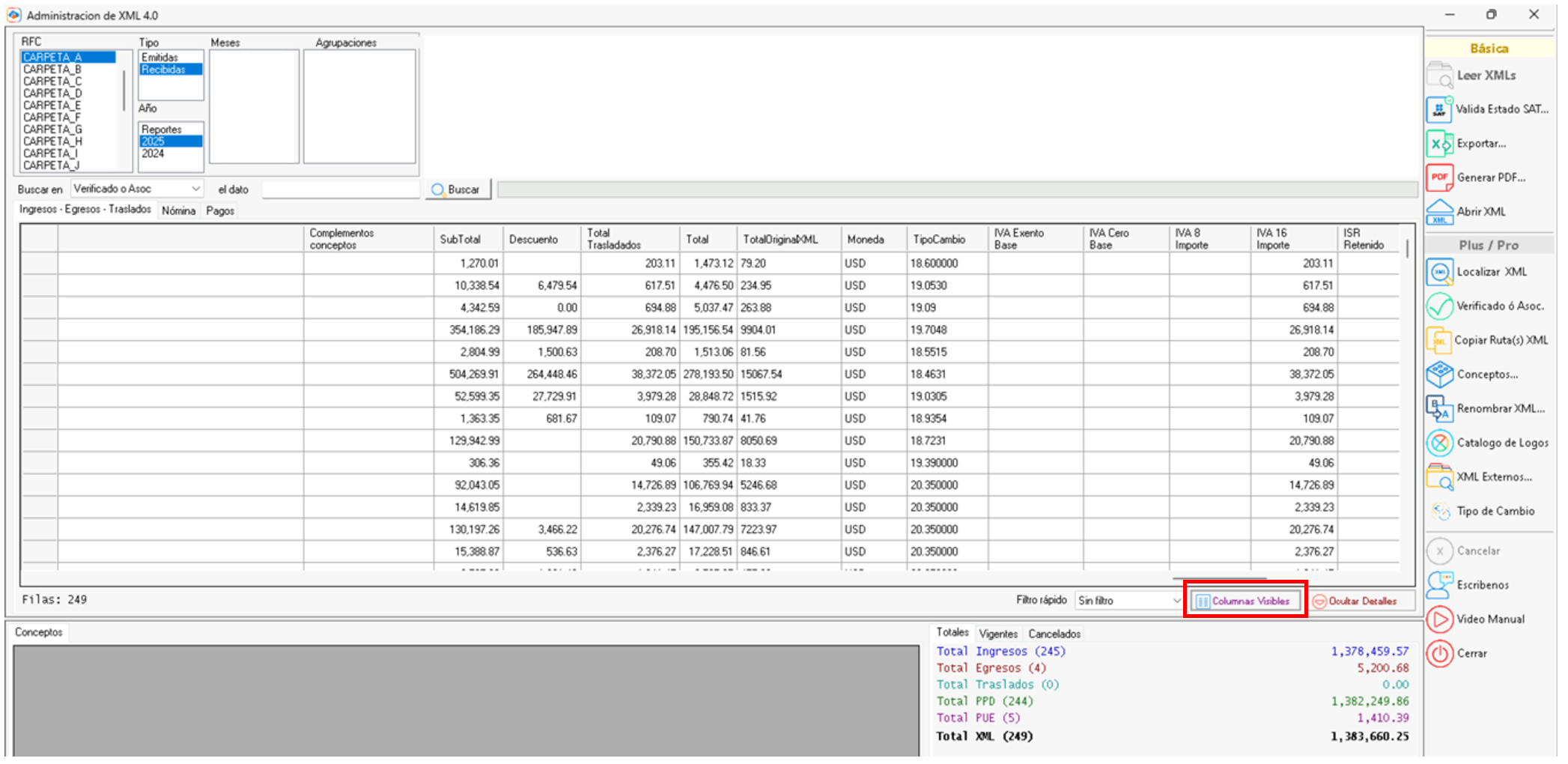The height and width of the screenshot is (764, 1568).
Task: Open Valida Estado SAT tool
Action: click(x=1439, y=109)
